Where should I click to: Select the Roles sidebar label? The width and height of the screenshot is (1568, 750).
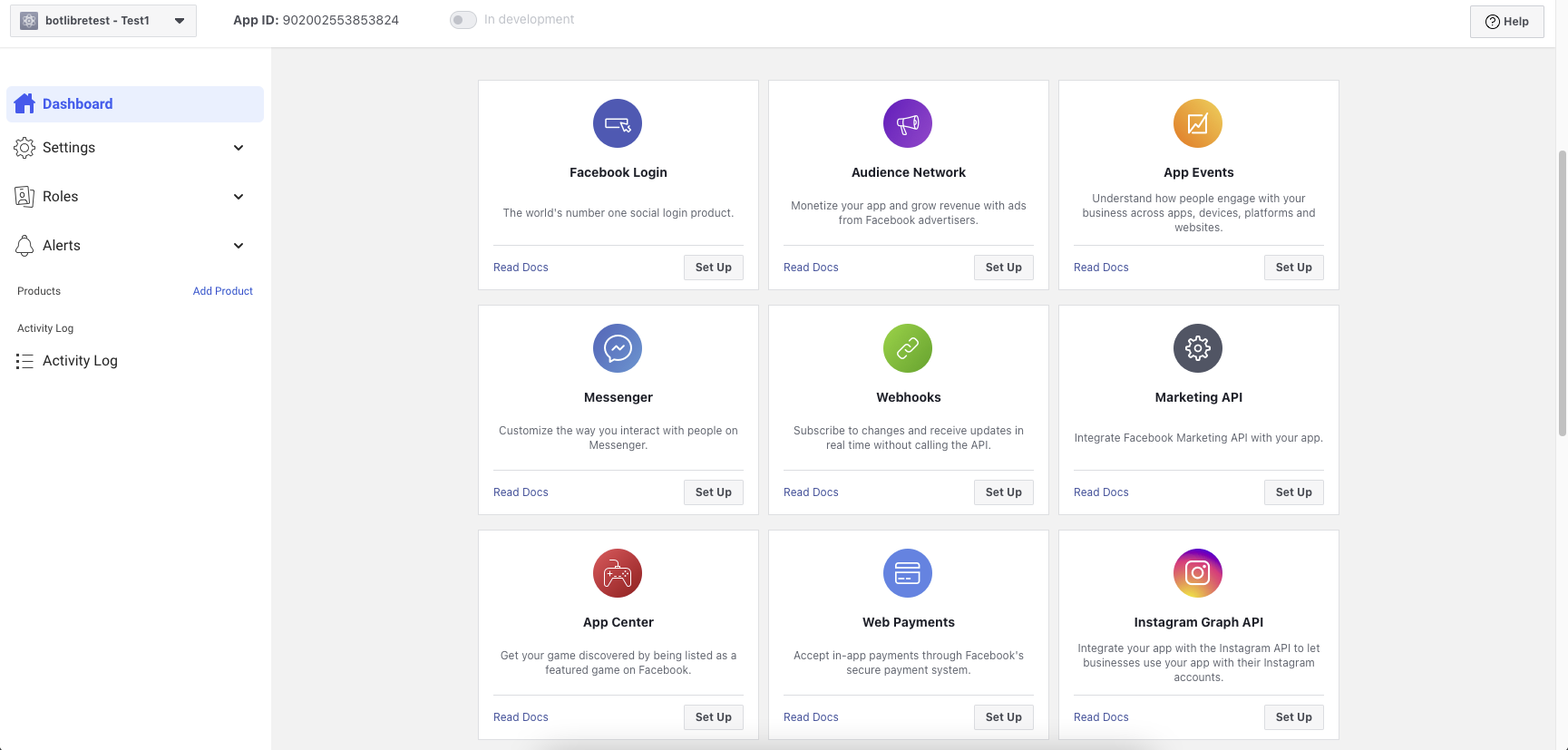pyautogui.click(x=61, y=197)
